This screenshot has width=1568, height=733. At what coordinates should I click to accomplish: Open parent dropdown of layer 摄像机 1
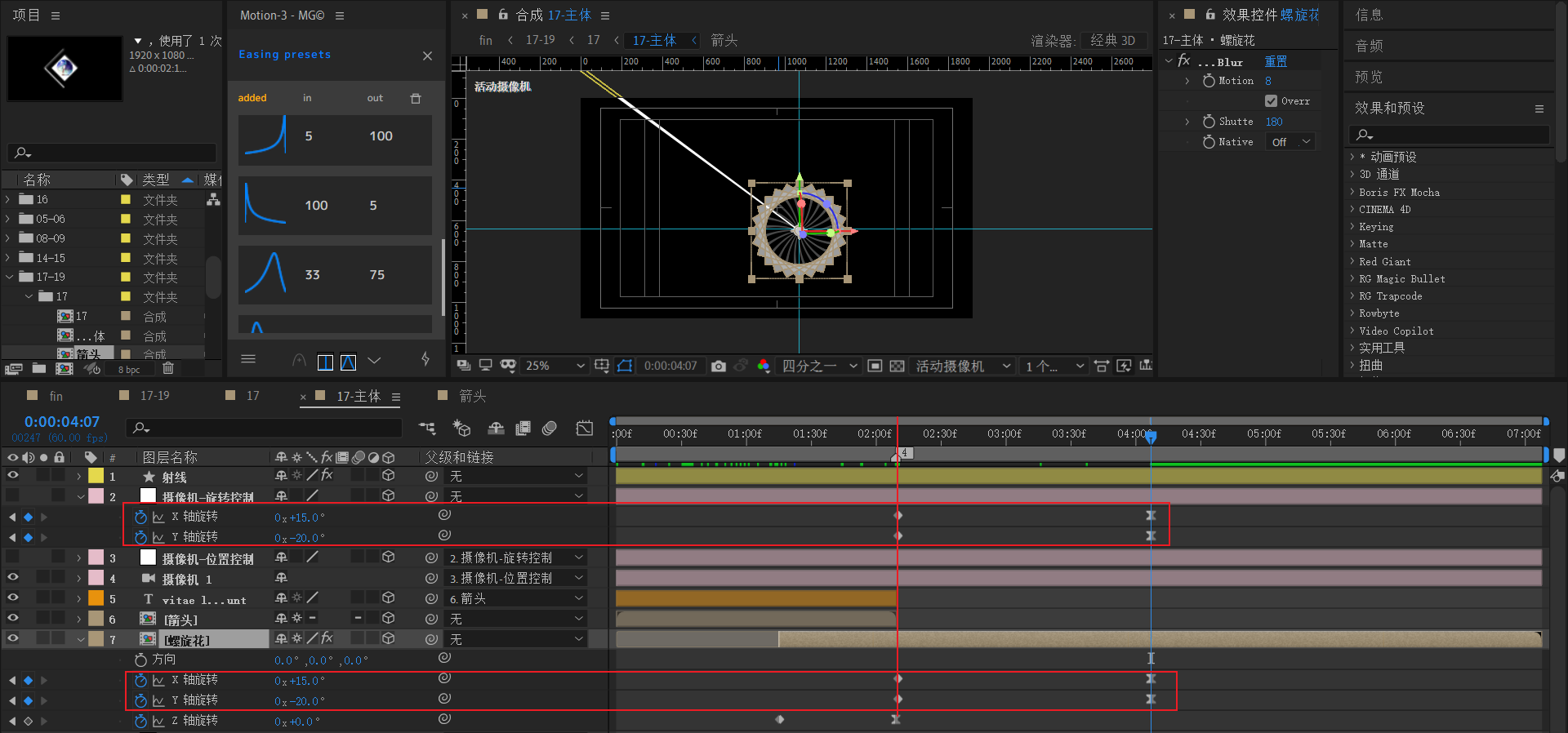[x=516, y=578]
